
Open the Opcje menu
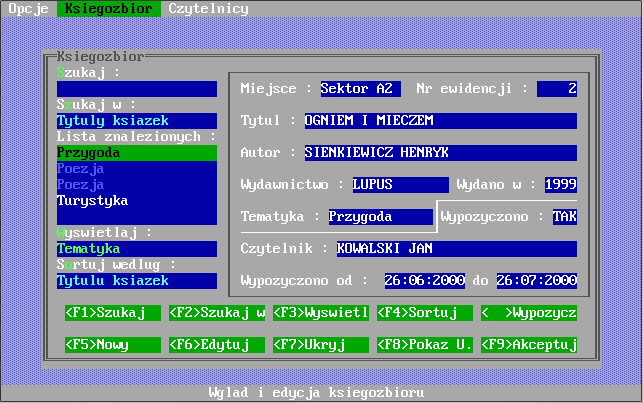point(27,8)
